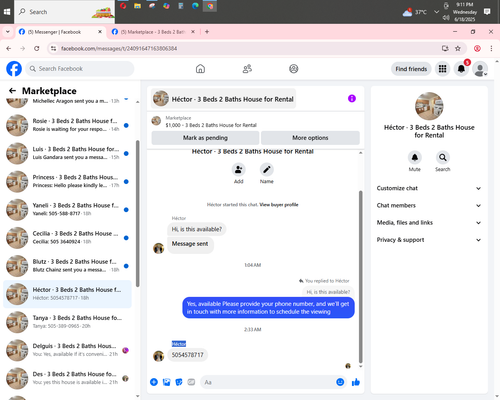Choose a GIF from composer bar

[191, 382]
